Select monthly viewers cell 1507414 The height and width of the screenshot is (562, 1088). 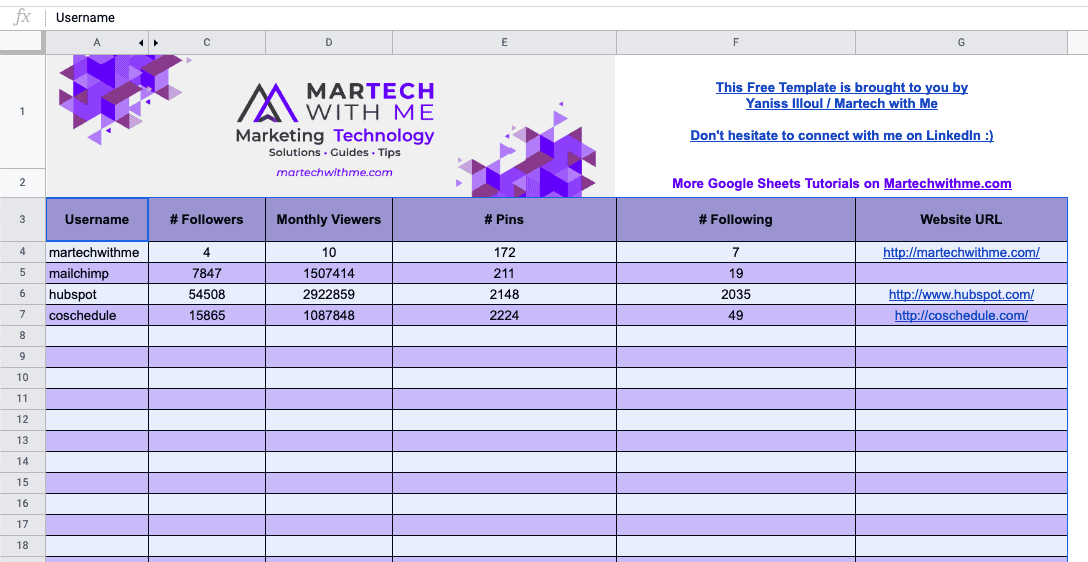[x=329, y=273]
